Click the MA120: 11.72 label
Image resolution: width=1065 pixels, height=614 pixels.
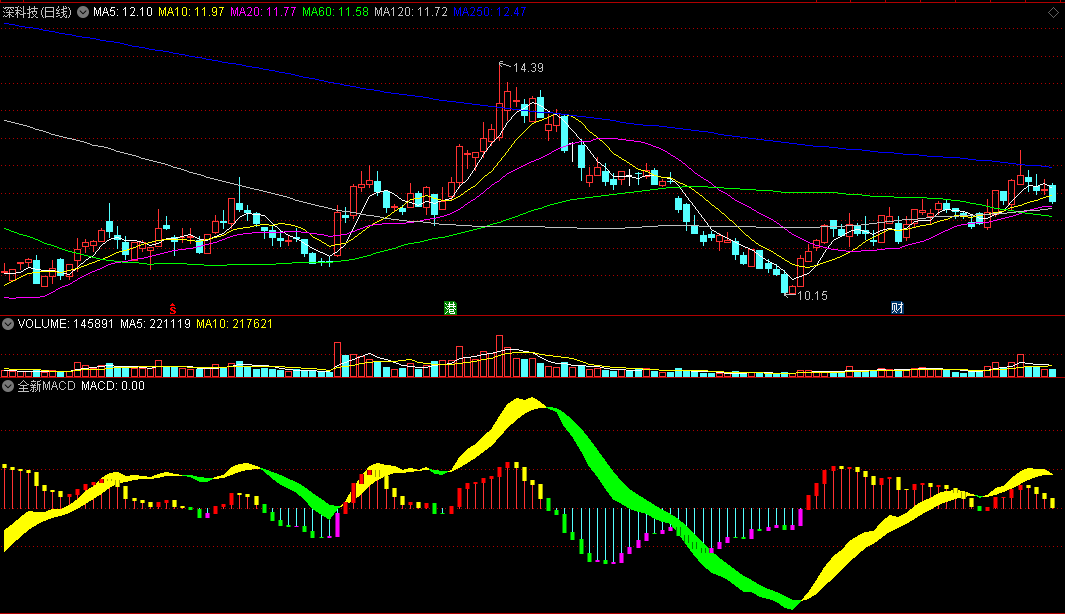point(411,12)
